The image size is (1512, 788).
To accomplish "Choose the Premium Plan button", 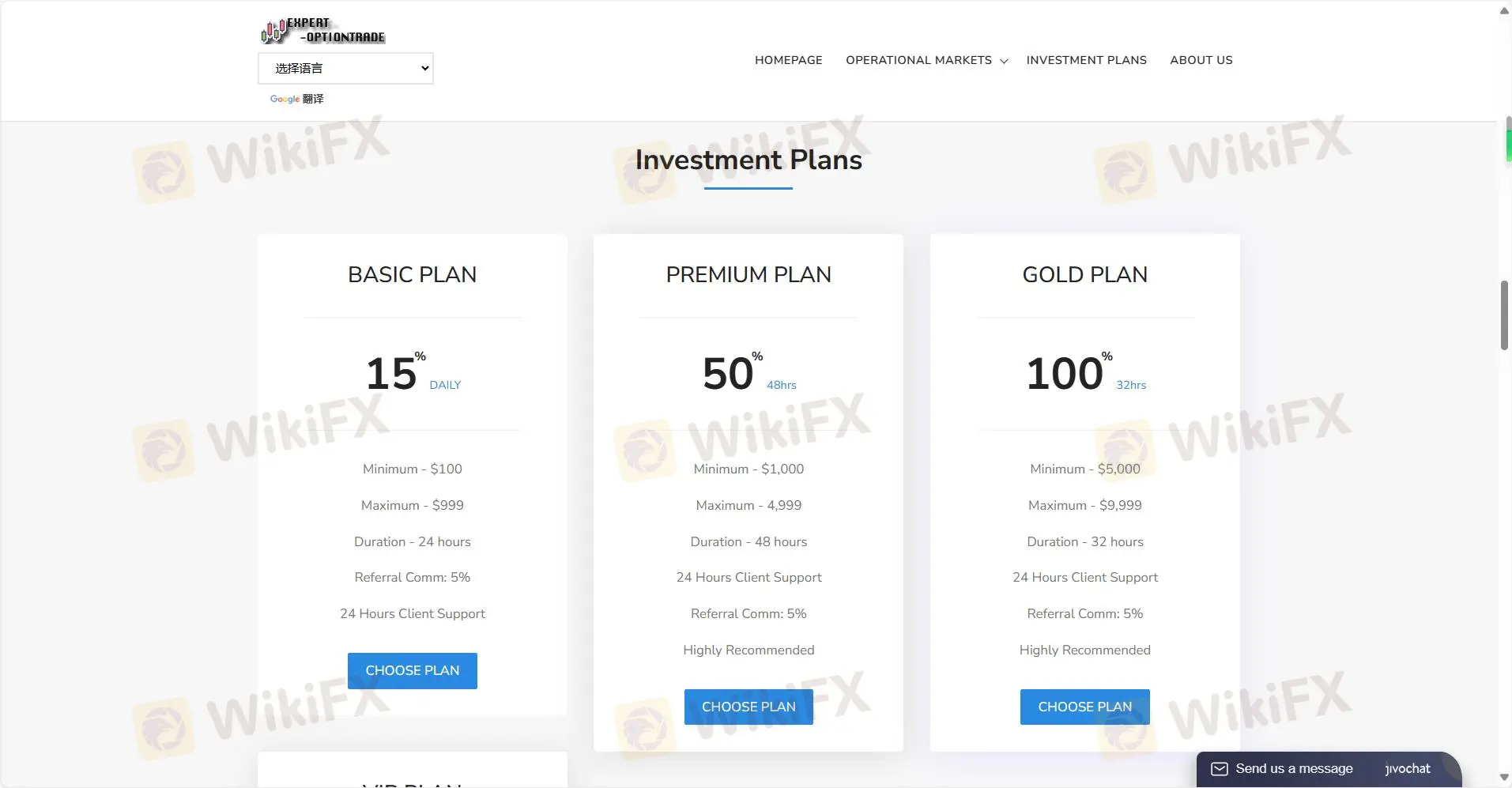I will click(x=748, y=707).
